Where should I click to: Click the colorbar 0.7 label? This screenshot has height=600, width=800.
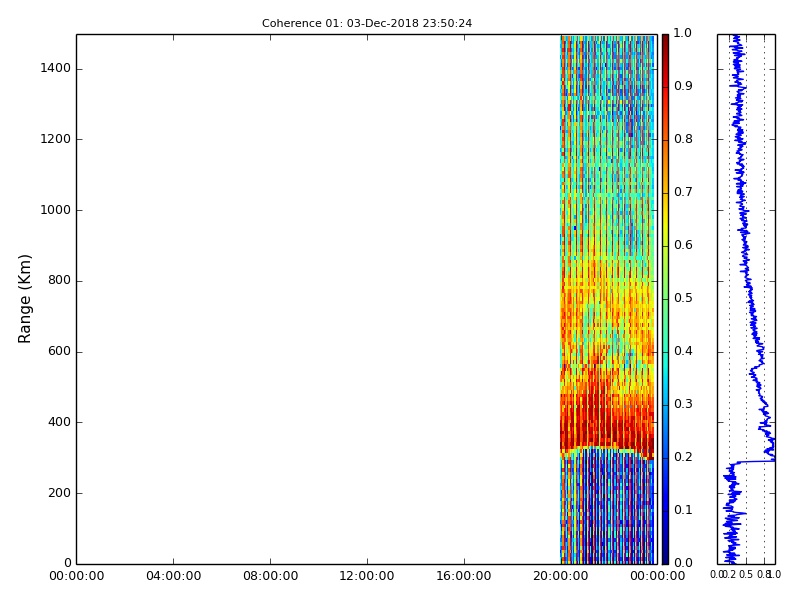pos(683,192)
